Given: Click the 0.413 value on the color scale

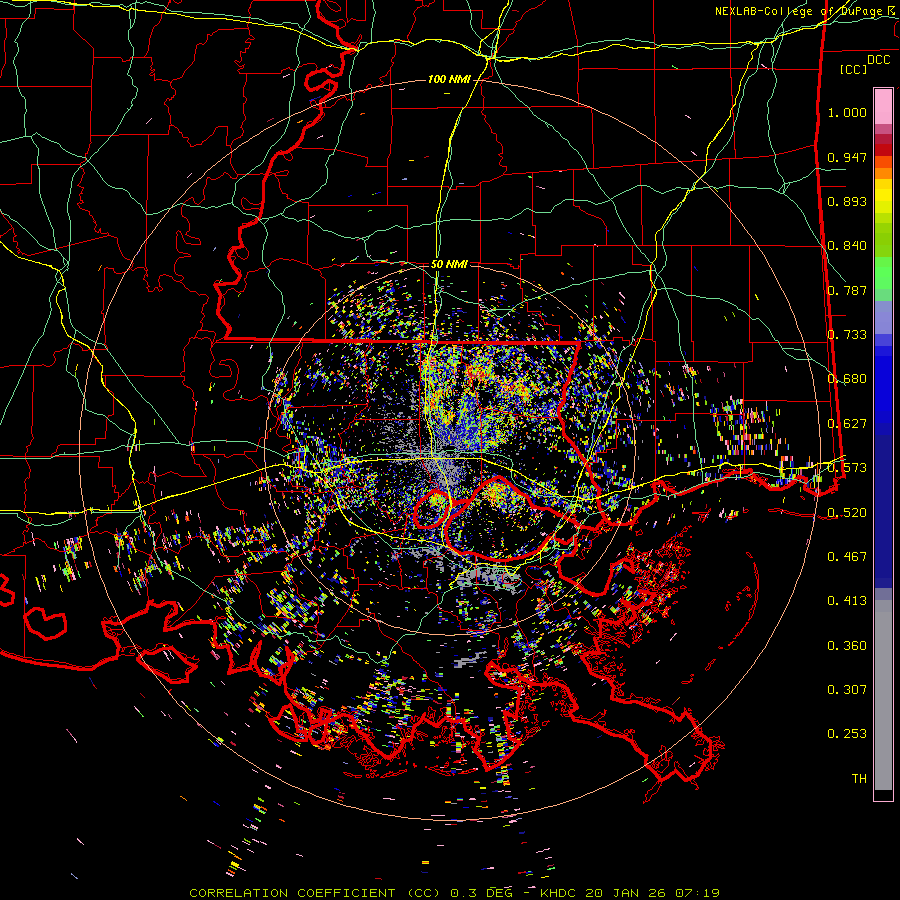Looking at the screenshot, I should click(x=847, y=601).
